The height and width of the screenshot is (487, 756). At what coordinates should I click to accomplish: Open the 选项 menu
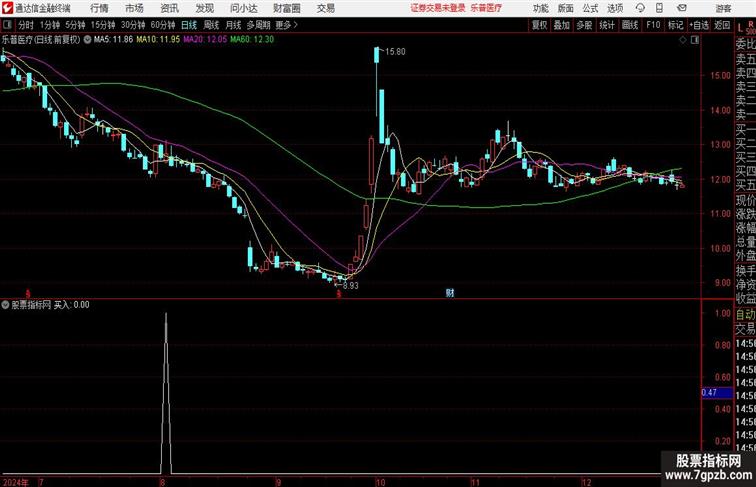pos(615,8)
